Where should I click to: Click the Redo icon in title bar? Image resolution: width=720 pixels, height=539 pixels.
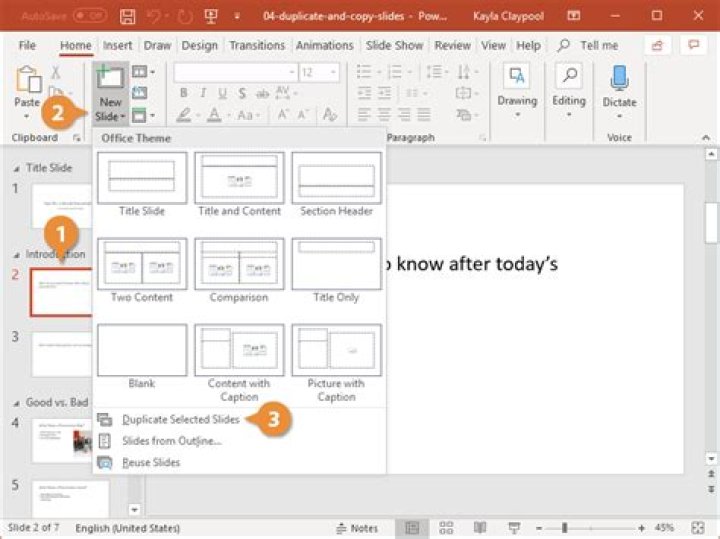pyautogui.click(x=185, y=17)
